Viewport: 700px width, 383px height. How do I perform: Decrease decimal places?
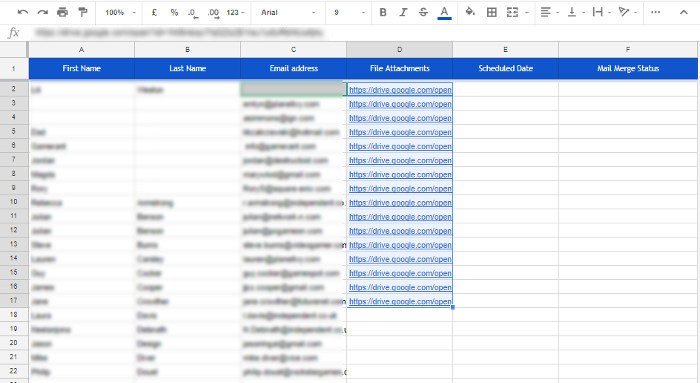pyautogui.click(x=193, y=13)
